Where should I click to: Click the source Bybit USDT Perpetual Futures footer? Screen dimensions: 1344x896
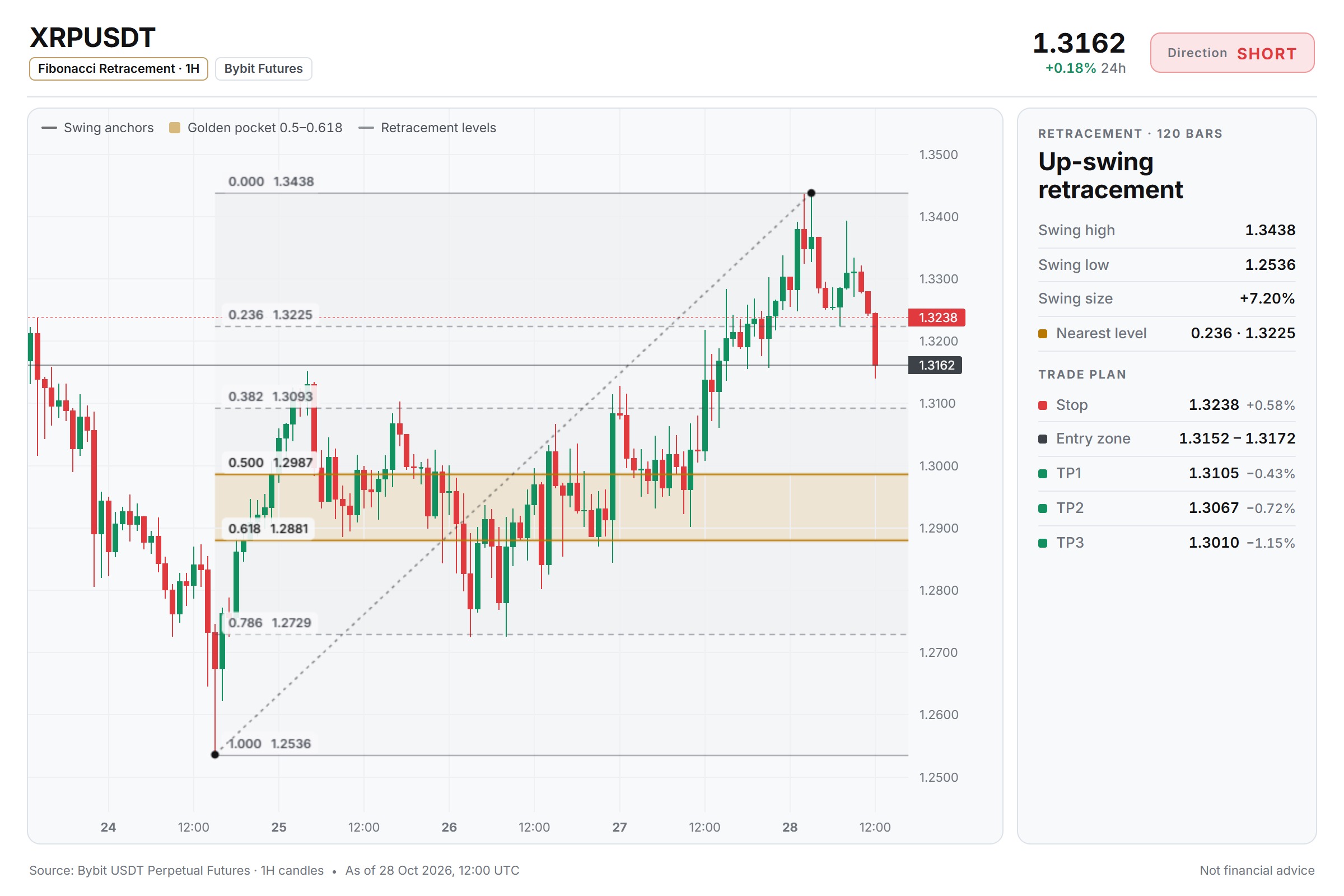(176, 870)
